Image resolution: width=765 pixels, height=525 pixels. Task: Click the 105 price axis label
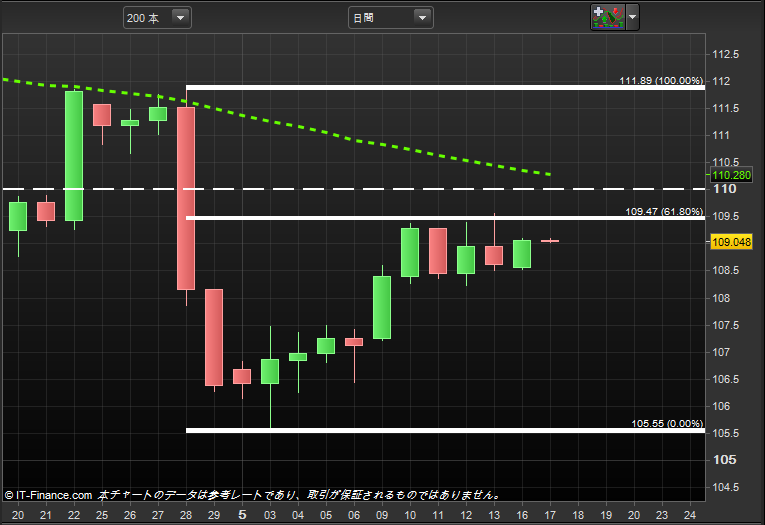coord(725,460)
